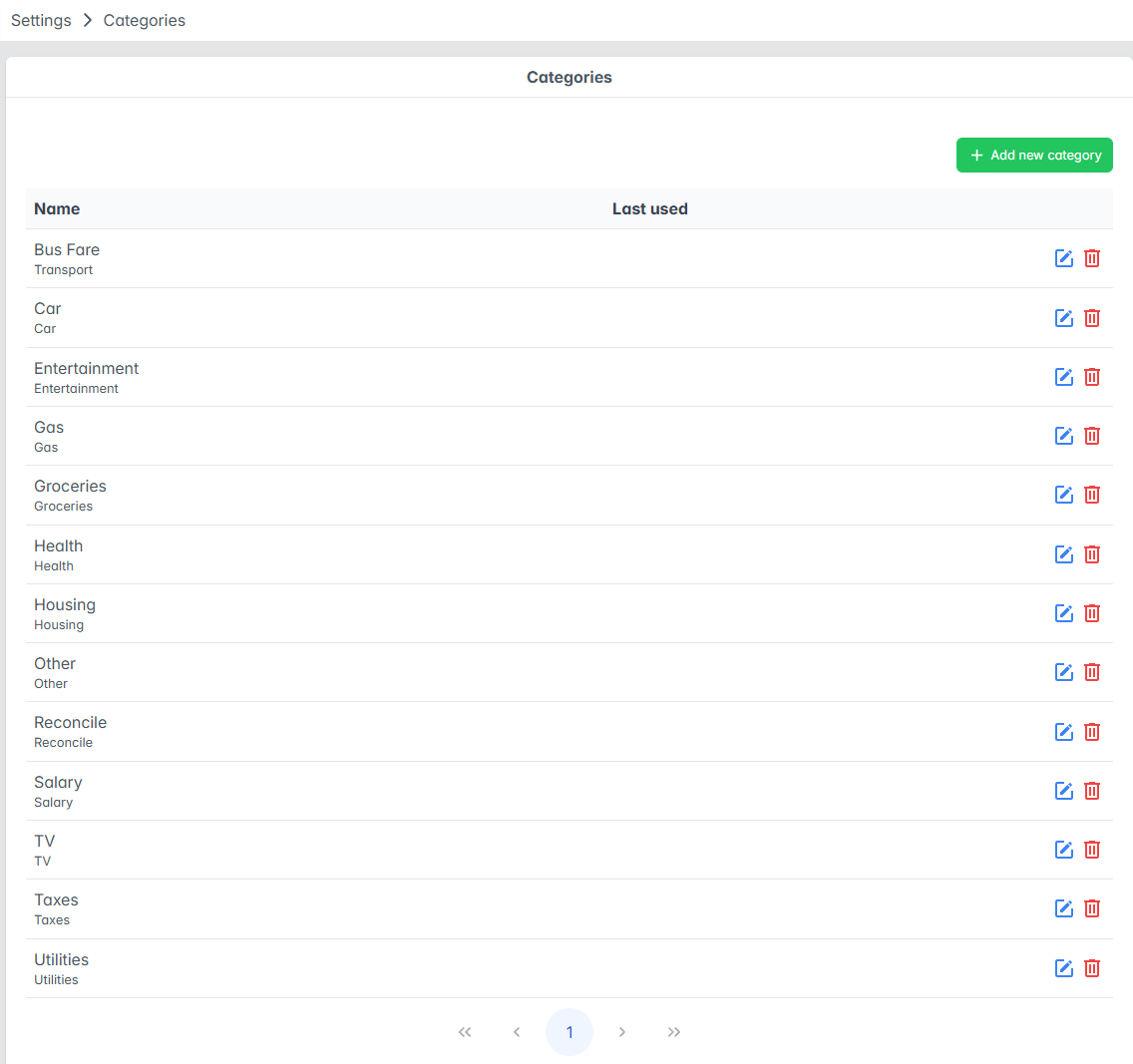Edit the Health category
1133x1064 pixels.
click(1063, 554)
